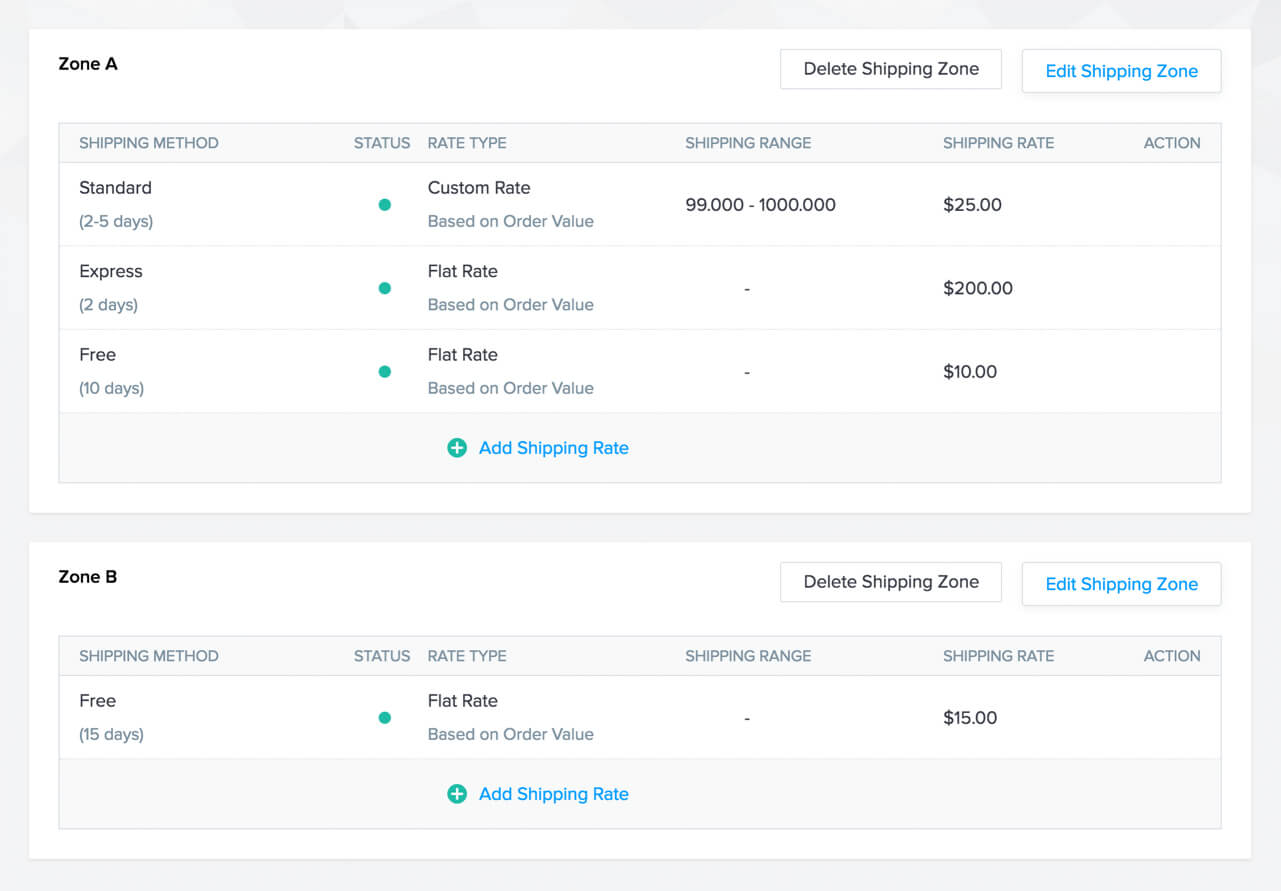Select the Standard shipping method name
Image resolution: width=1281 pixels, height=891 pixels.
click(x=115, y=188)
